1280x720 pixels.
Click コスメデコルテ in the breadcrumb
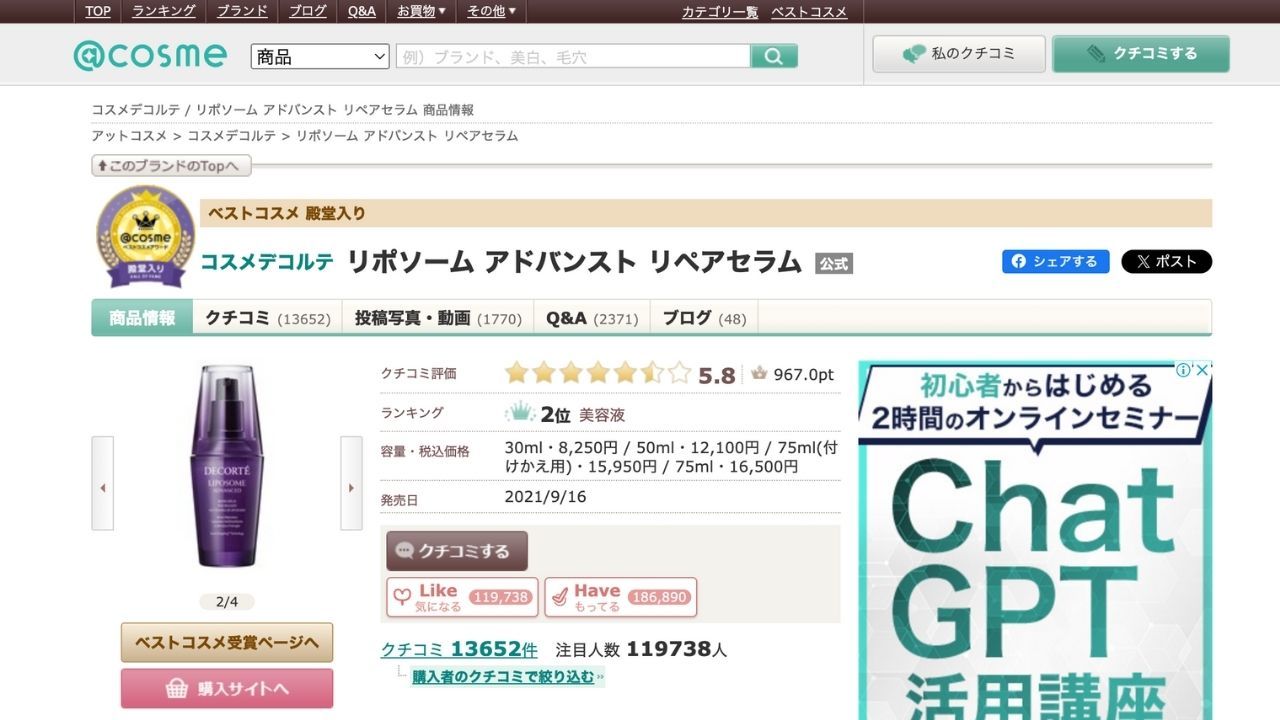point(231,135)
